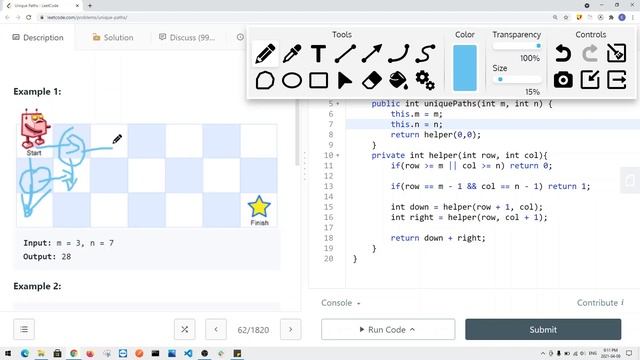Open Visual Studio Code from taskbar

[188, 353]
